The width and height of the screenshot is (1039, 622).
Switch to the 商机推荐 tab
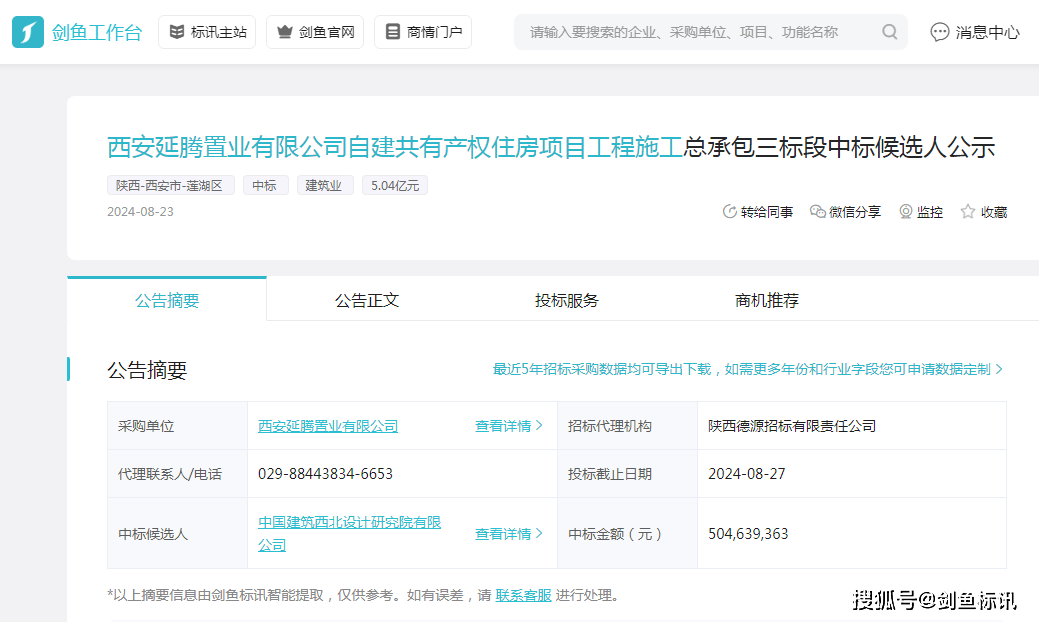point(767,300)
